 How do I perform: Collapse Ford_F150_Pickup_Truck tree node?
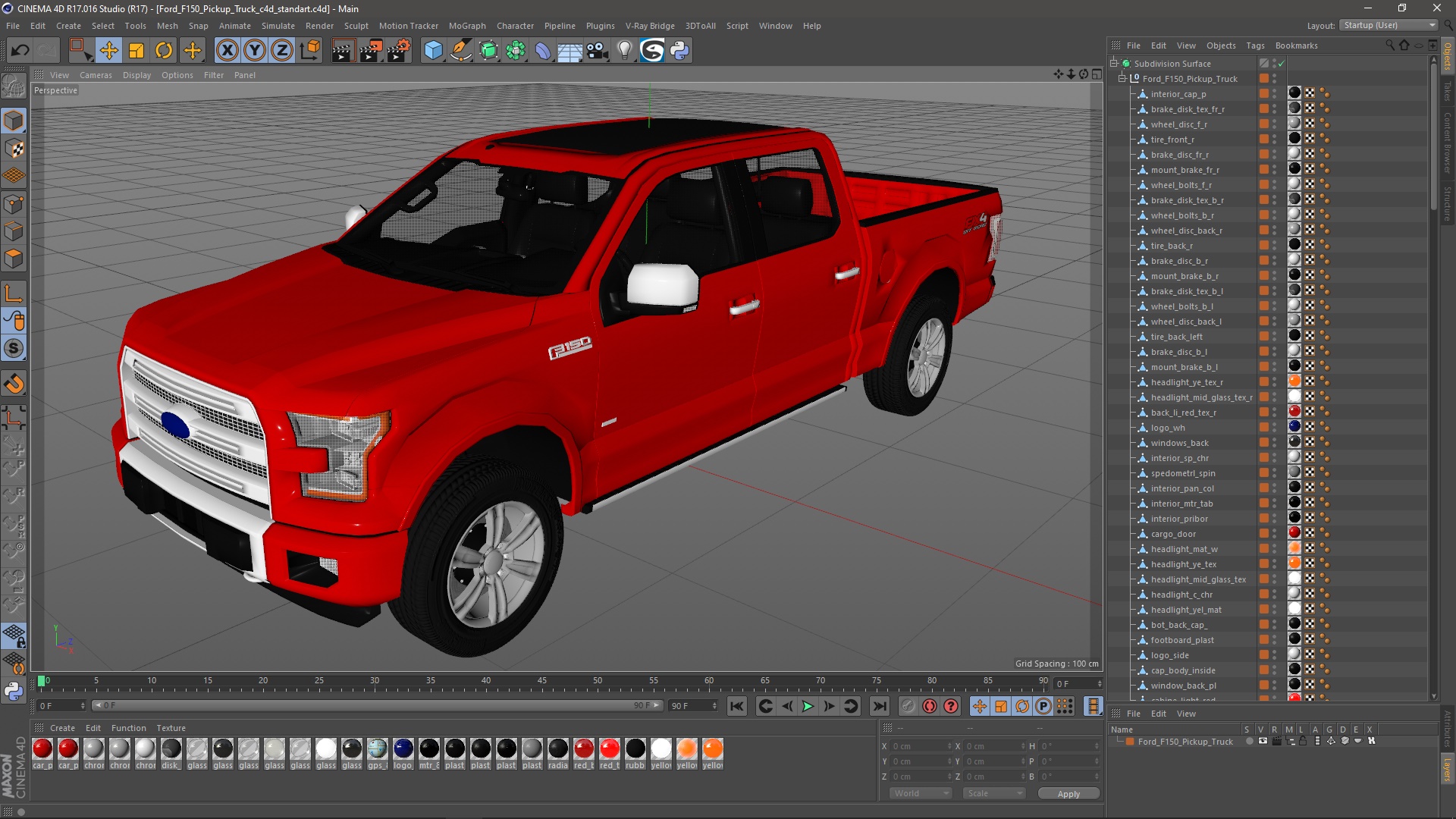coord(1122,78)
